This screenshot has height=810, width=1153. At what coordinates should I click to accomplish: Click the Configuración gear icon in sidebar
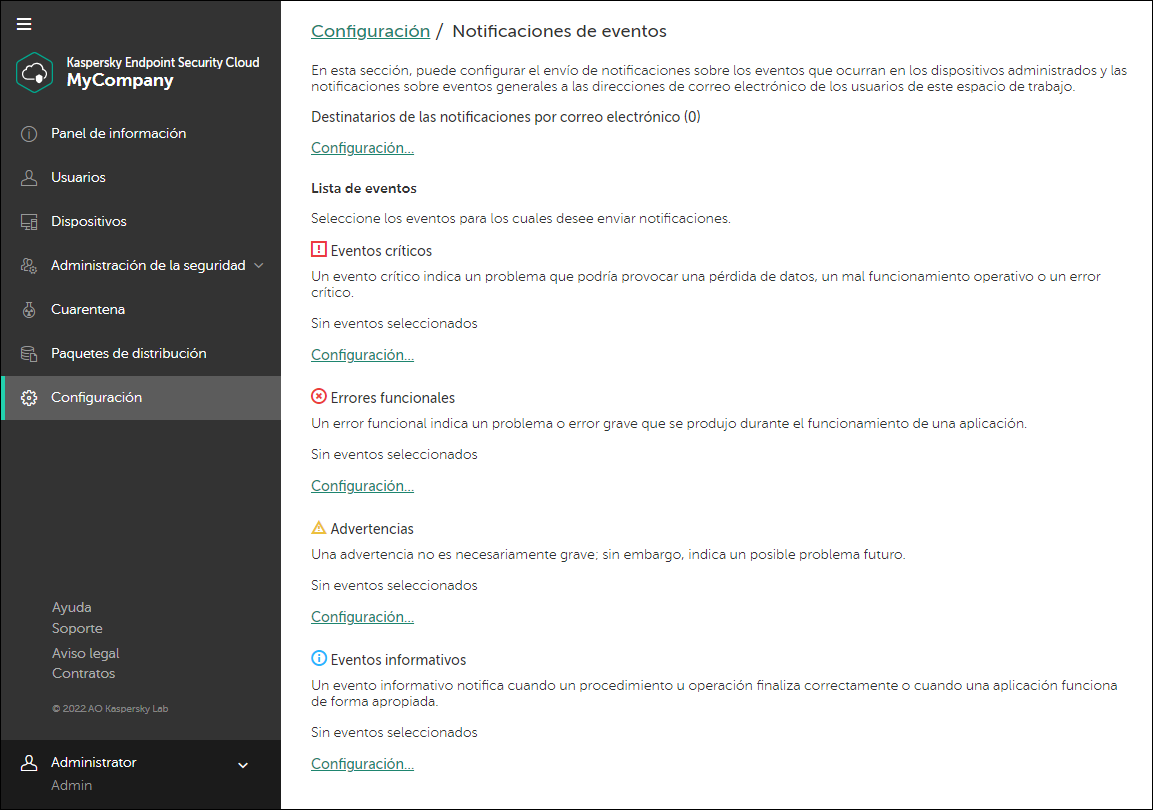coord(29,398)
